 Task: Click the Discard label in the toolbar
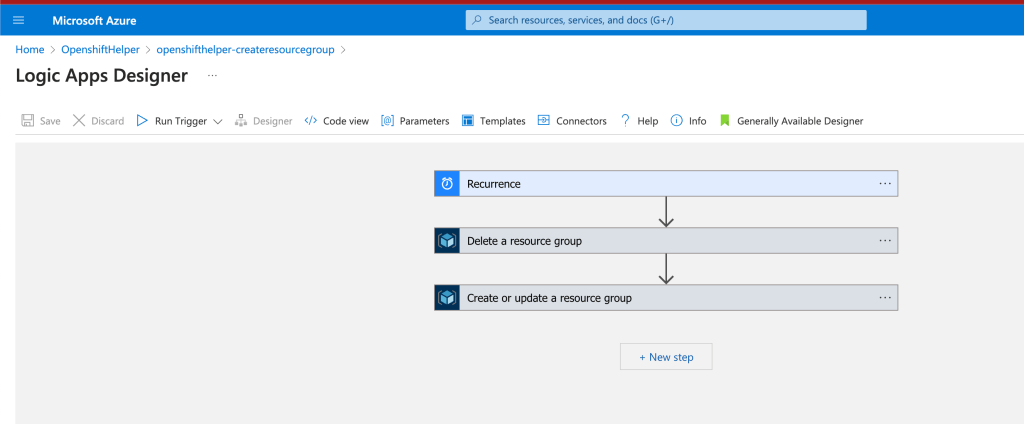pos(108,121)
